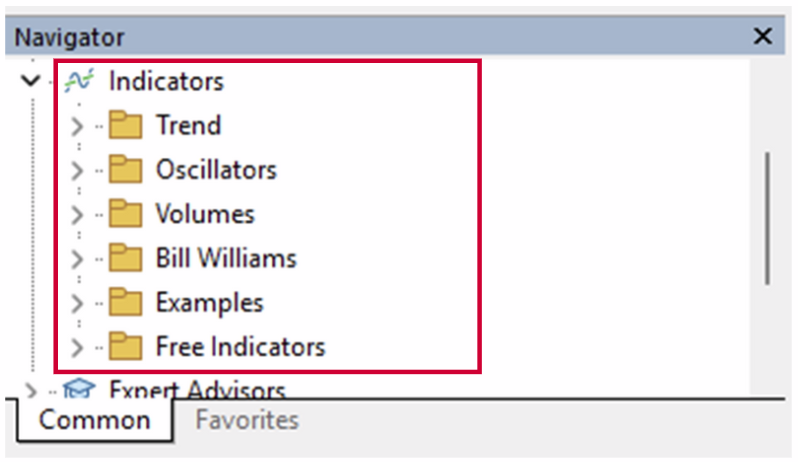This screenshot has height=462, width=798.
Task: Expand the Bill Williams folder chevron
Action: click(x=77, y=258)
